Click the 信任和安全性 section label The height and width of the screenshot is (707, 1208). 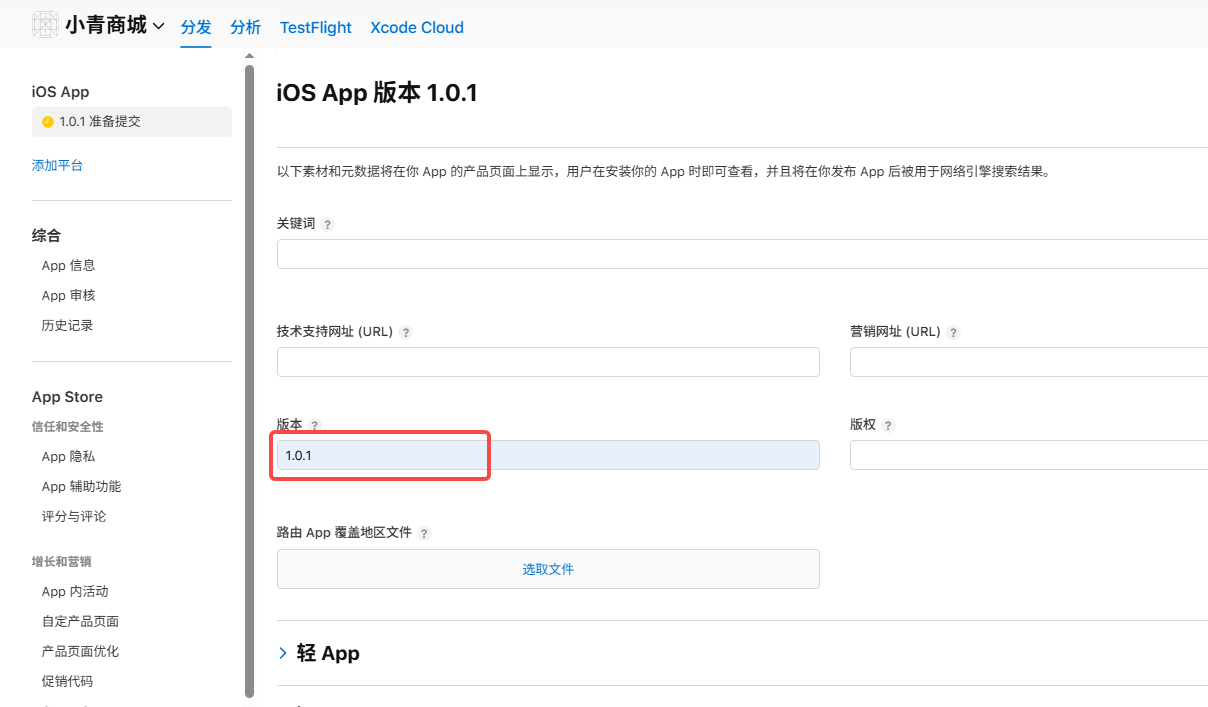67,427
